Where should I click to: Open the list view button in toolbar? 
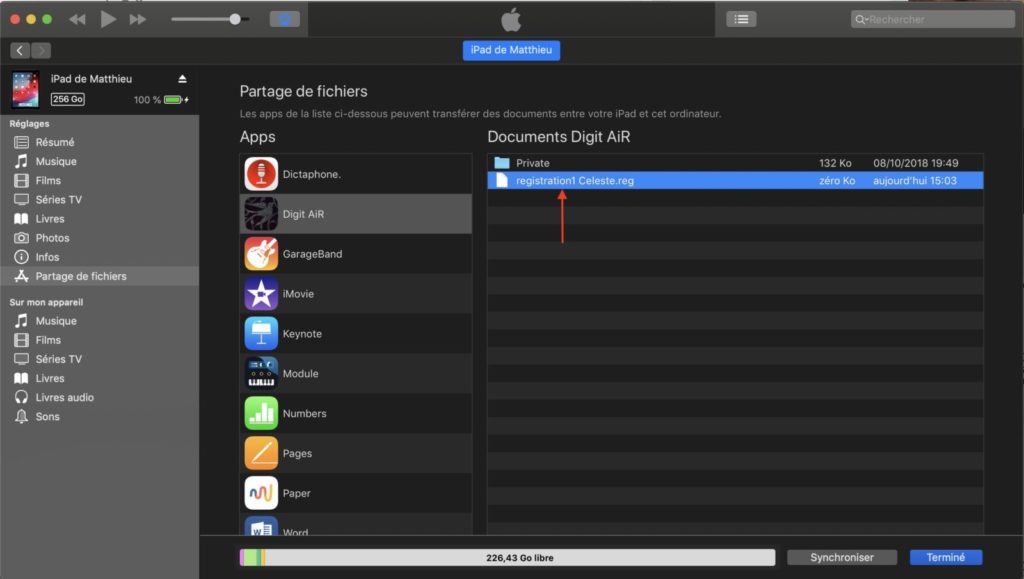(x=741, y=19)
